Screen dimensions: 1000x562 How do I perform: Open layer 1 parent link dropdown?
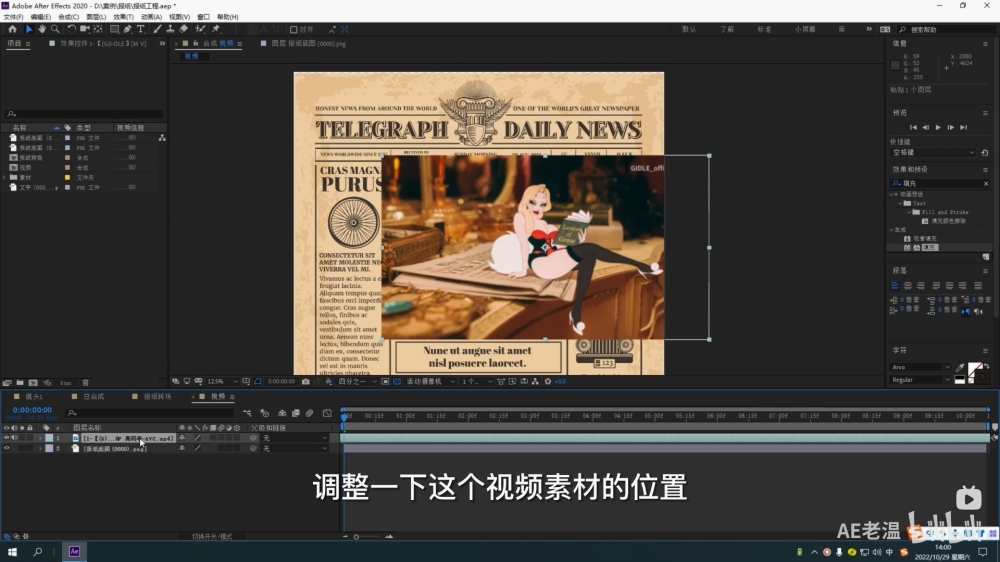(295, 438)
